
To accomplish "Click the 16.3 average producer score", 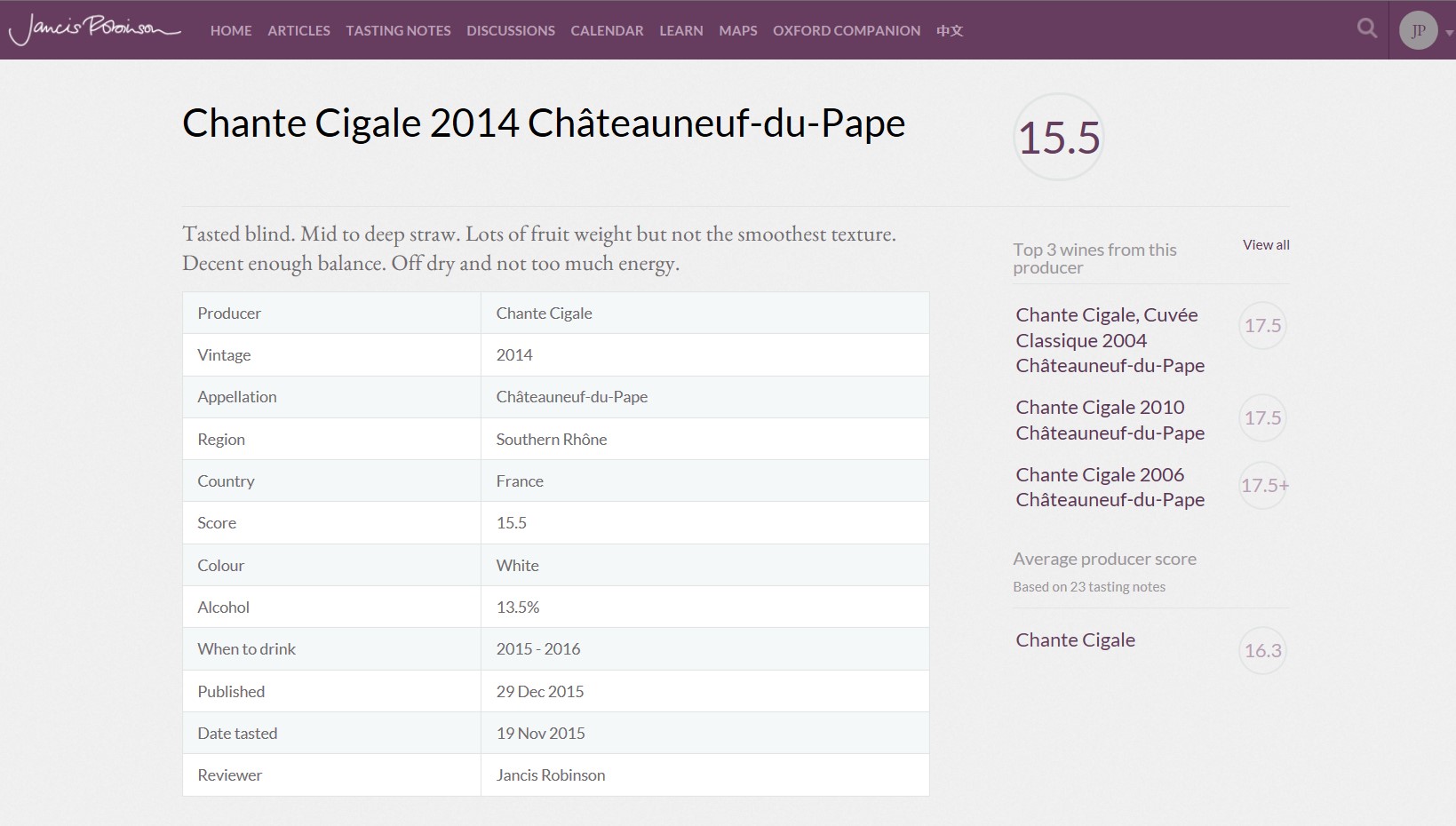I will point(1262,650).
